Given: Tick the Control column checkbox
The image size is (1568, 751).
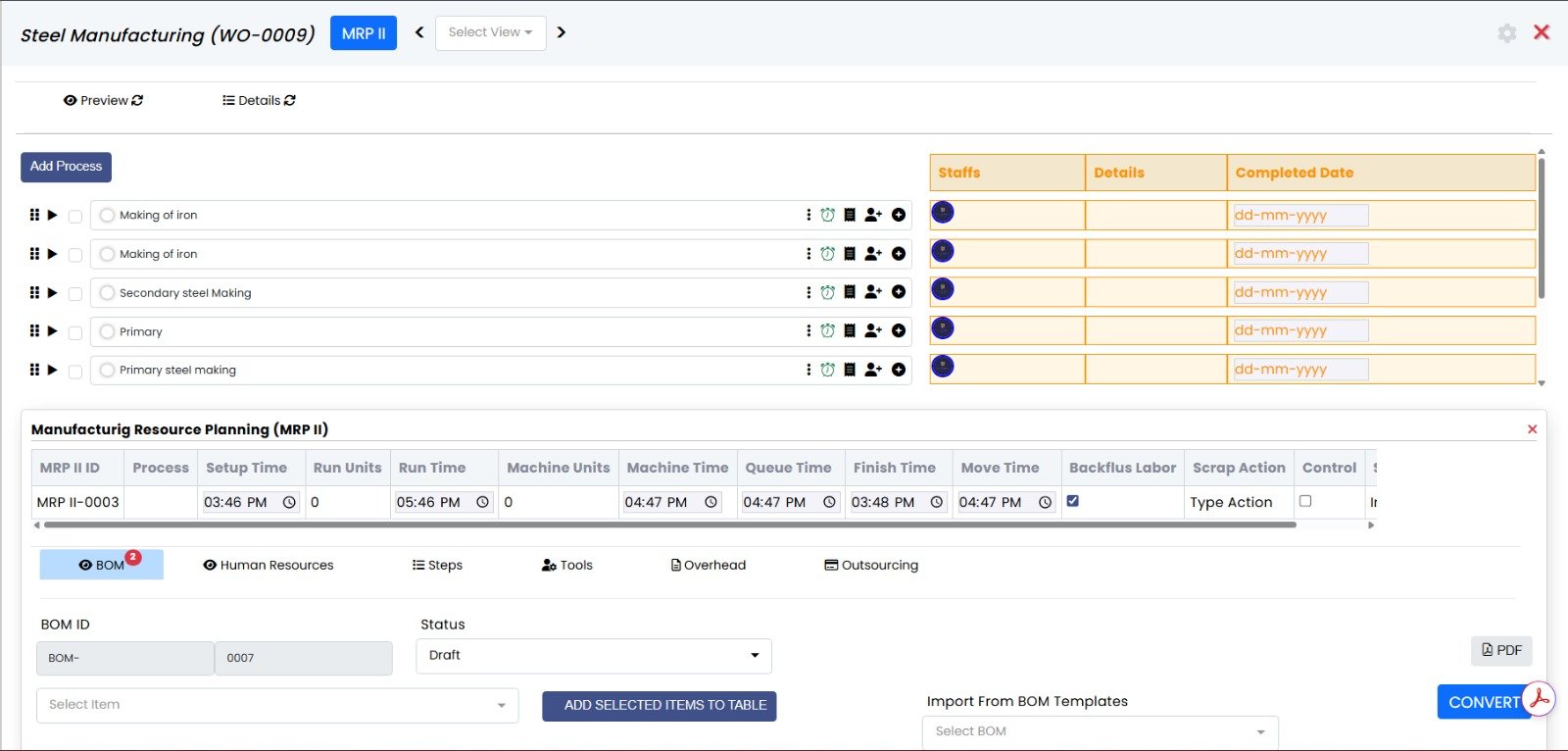Looking at the screenshot, I should pos(1305,501).
